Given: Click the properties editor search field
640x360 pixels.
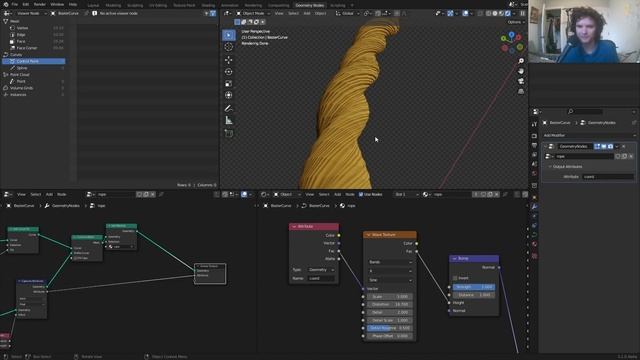Looking at the screenshot, I should tap(585, 111).
